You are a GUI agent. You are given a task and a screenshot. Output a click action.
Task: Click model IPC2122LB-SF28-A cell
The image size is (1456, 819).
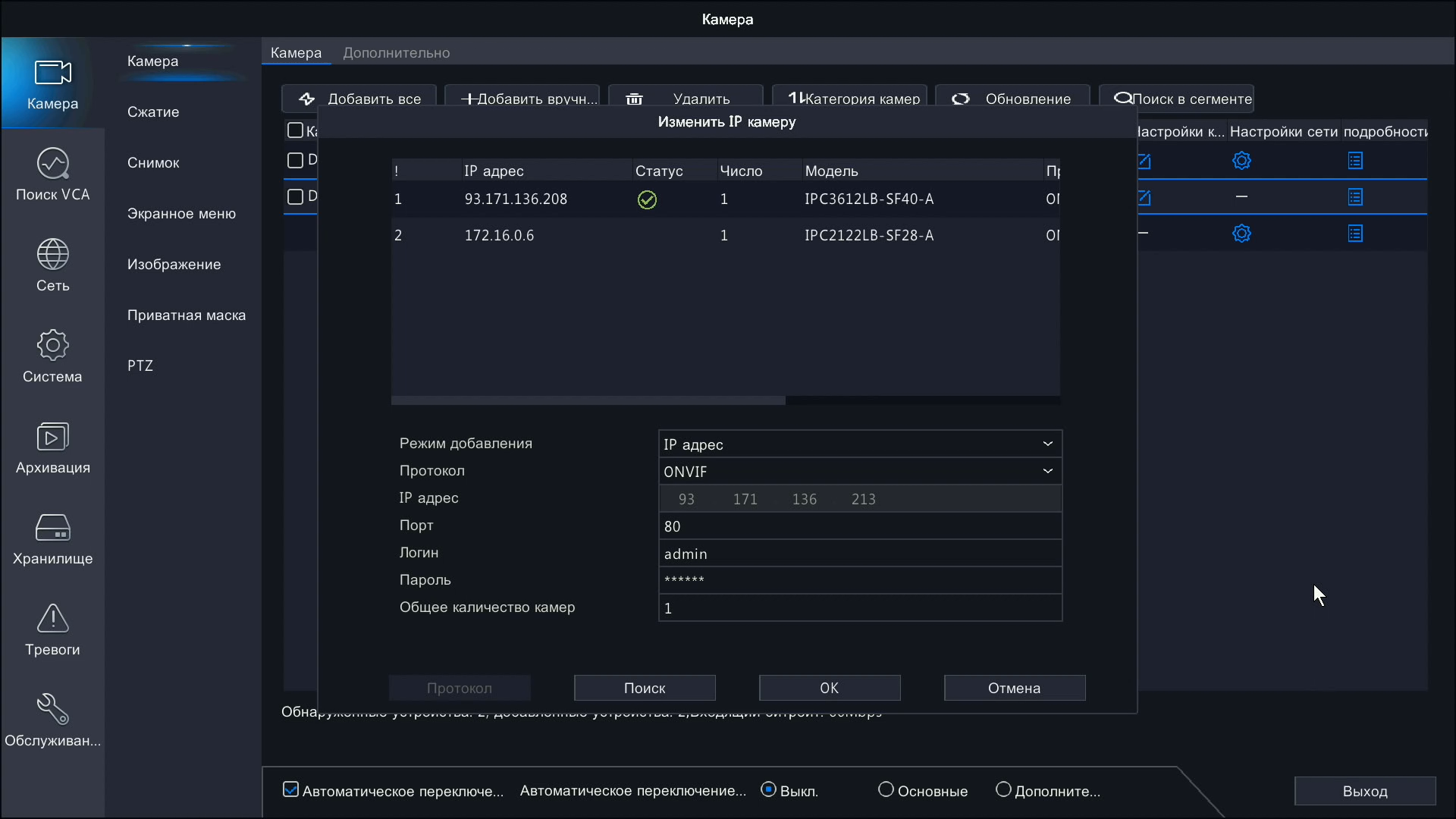pyautogui.click(x=869, y=235)
